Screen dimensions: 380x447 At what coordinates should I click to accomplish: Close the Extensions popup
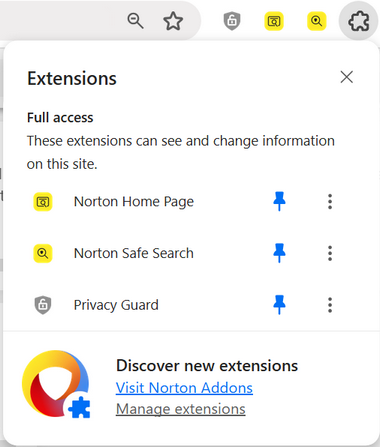347,77
